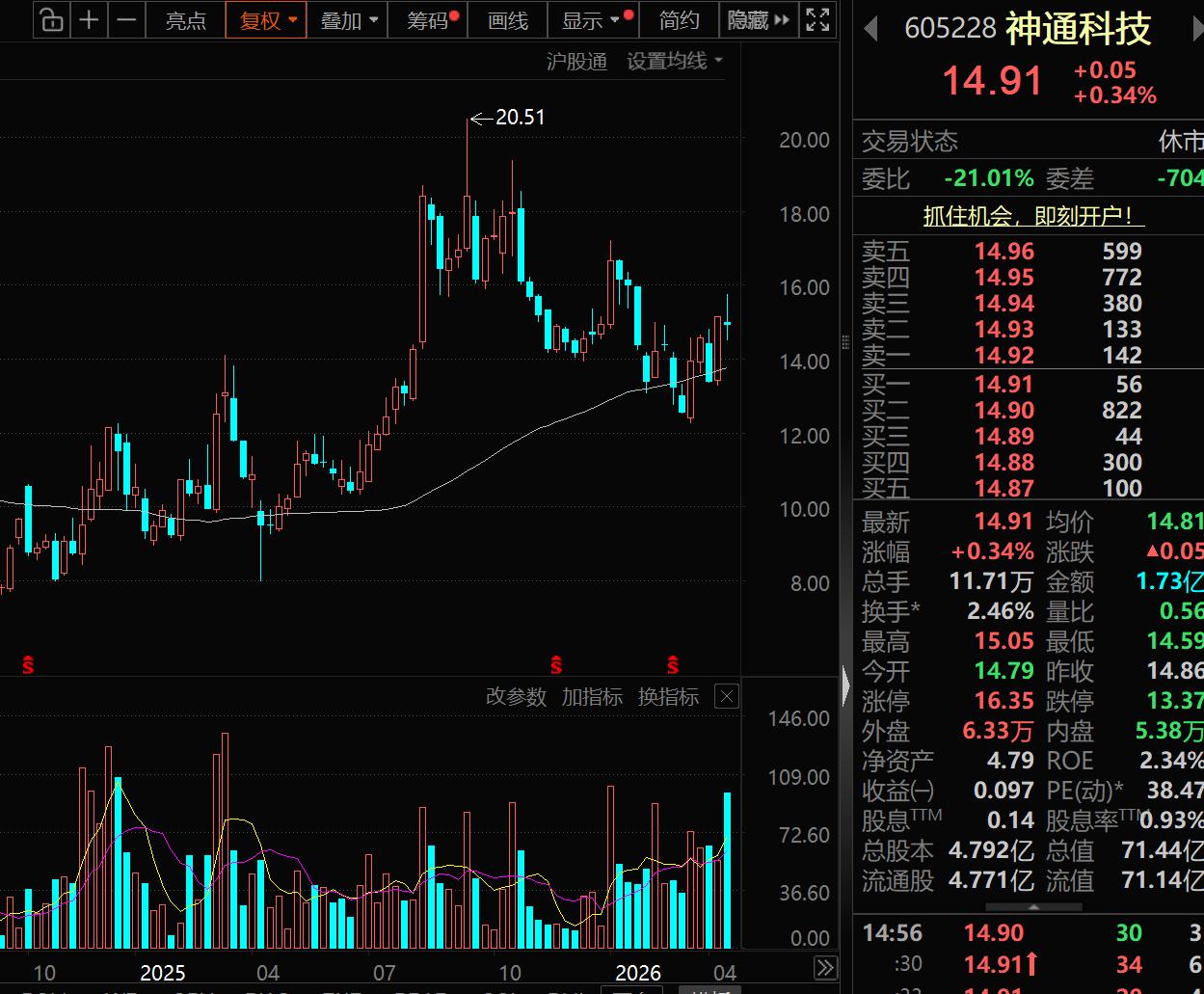Click the 神通科技 stock name
Viewport: 1204px width, 994px height.
pos(1079,29)
